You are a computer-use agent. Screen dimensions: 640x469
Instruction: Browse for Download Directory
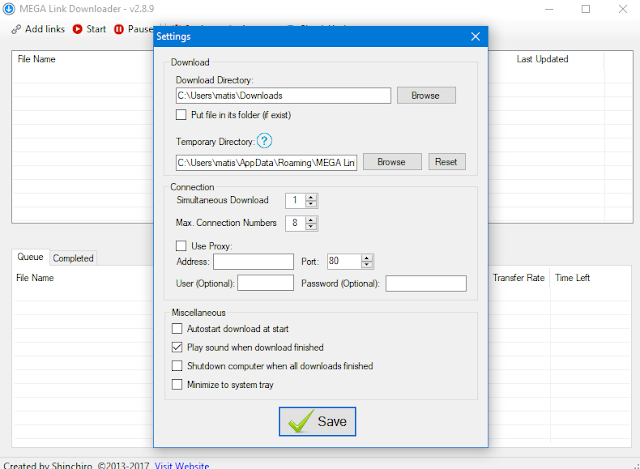pos(426,96)
